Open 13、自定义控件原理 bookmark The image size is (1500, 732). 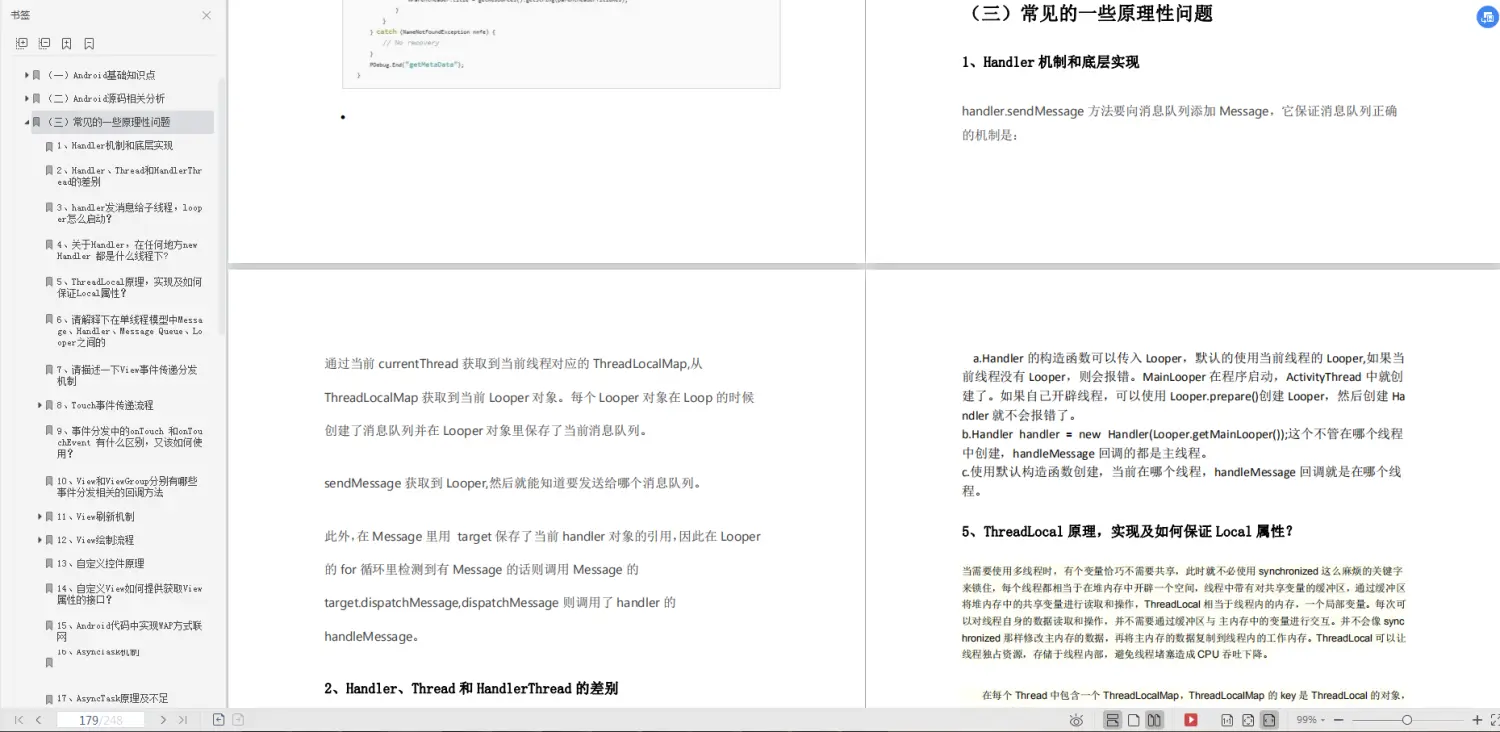(100, 564)
